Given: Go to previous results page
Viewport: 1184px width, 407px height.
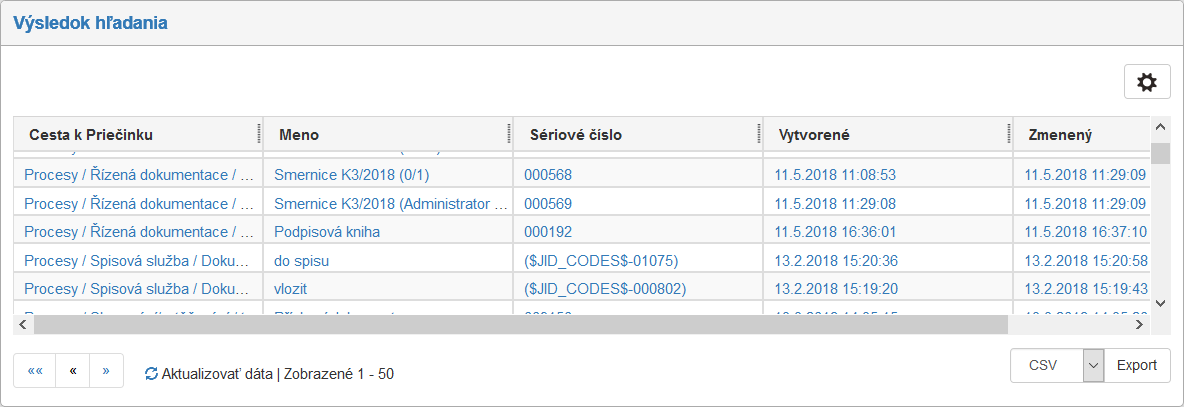Looking at the screenshot, I should (x=73, y=370).
